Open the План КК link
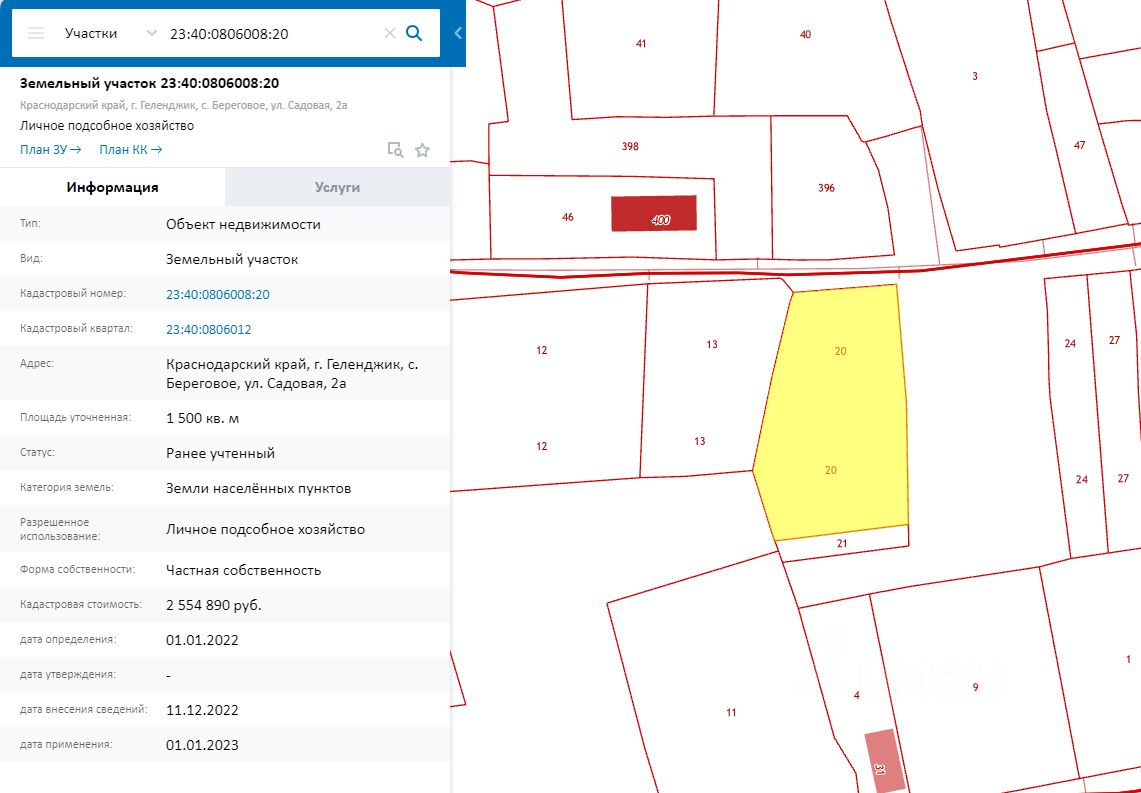The image size is (1141, 793). [130, 149]
